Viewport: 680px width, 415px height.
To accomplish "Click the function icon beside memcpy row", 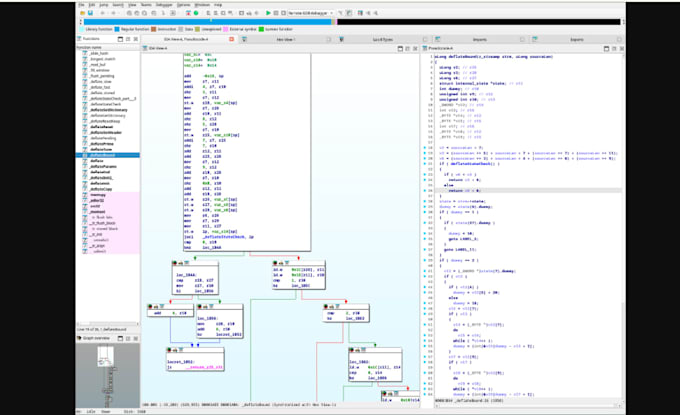I will tap(85, 195).
